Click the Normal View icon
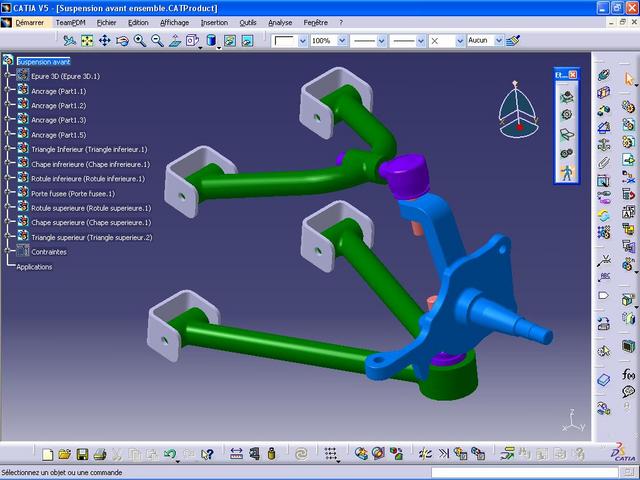The image size is (640, 480). click(175, 40)
